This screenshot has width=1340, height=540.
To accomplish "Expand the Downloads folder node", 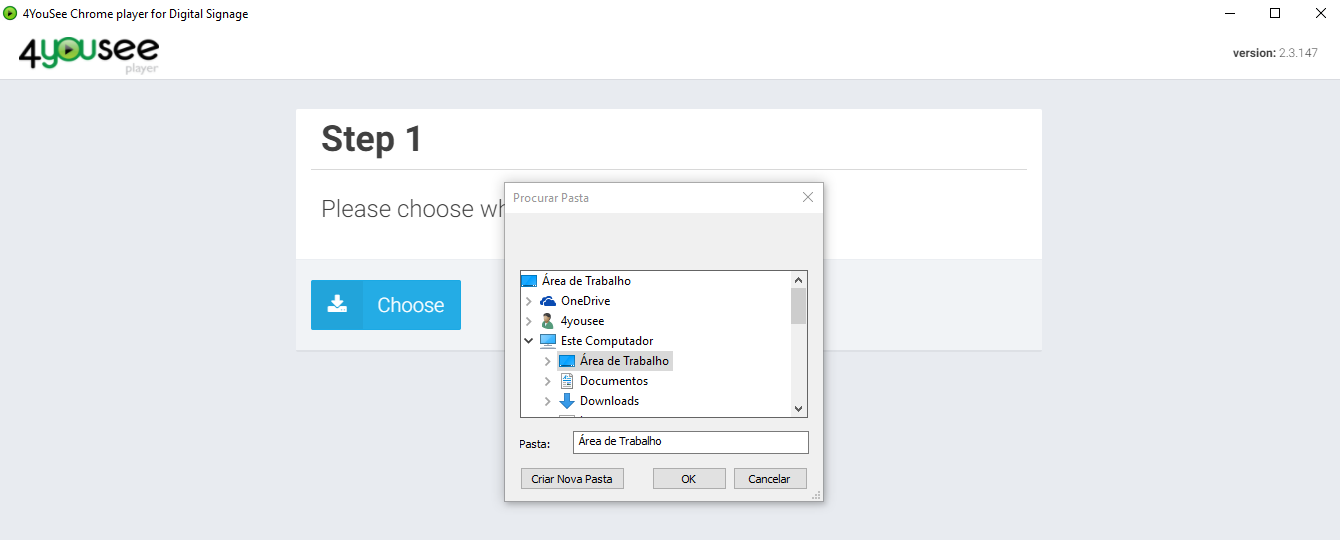I will (548, 401).
